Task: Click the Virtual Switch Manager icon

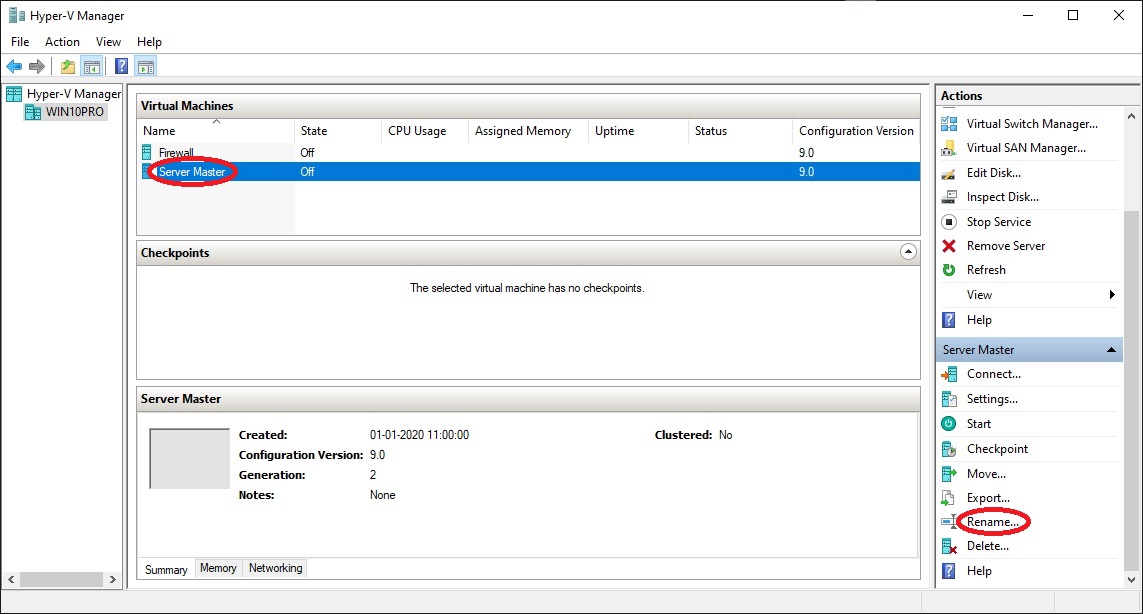Action: pyautogui.click(x=949, y=124)
